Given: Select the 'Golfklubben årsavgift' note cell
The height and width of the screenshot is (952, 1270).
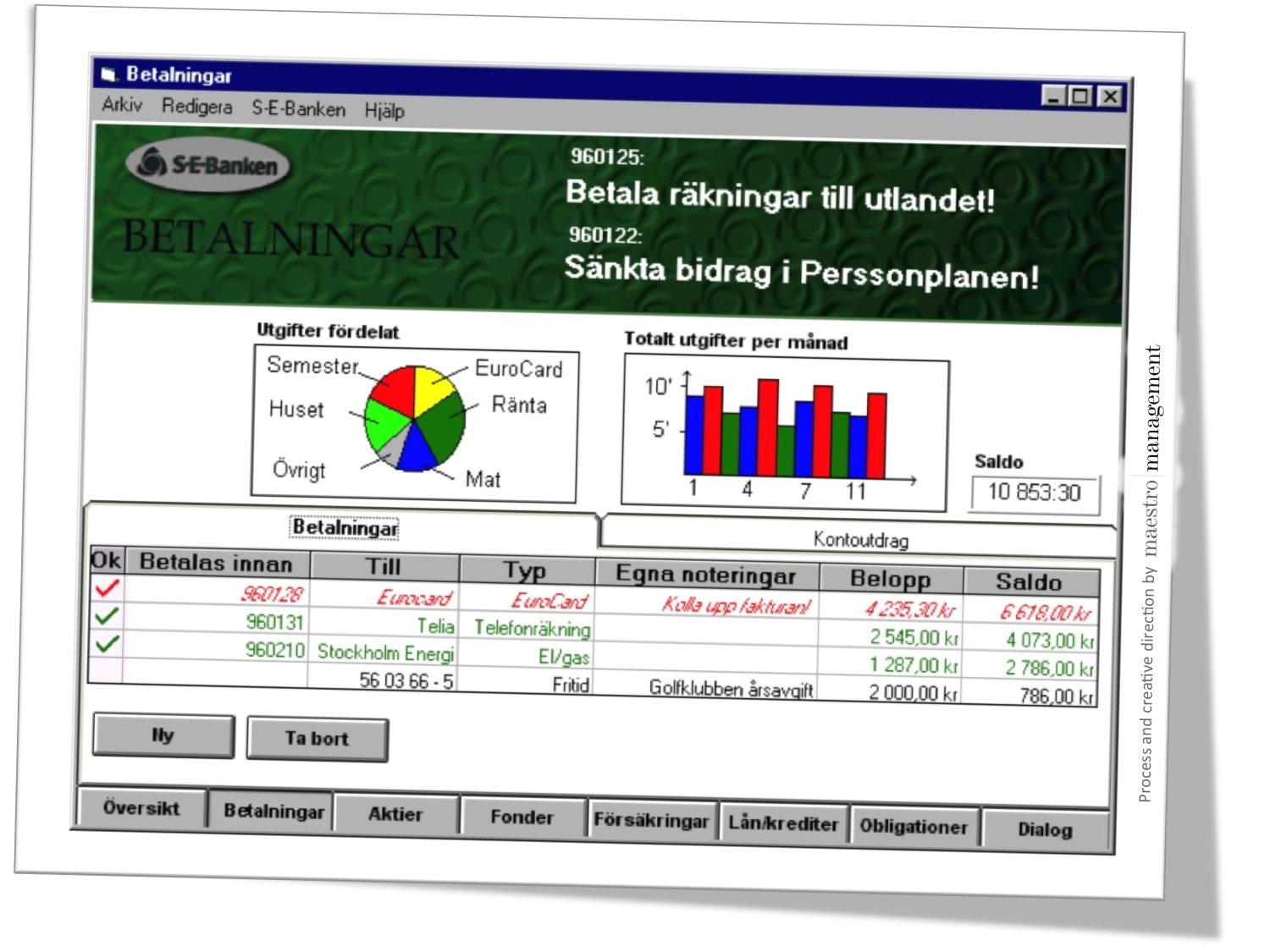Looking at the screenshot, I should (x=706, y=687).
